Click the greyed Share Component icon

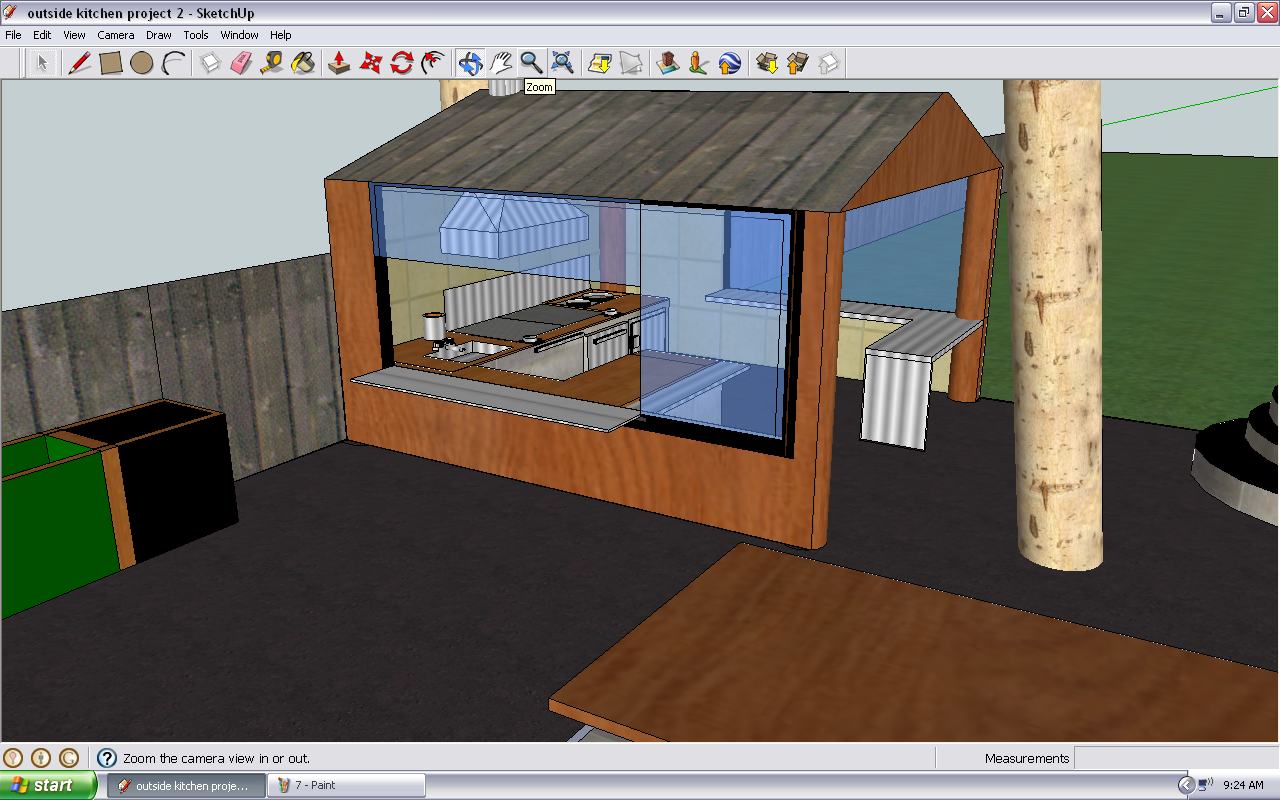[x=829, y=63]
